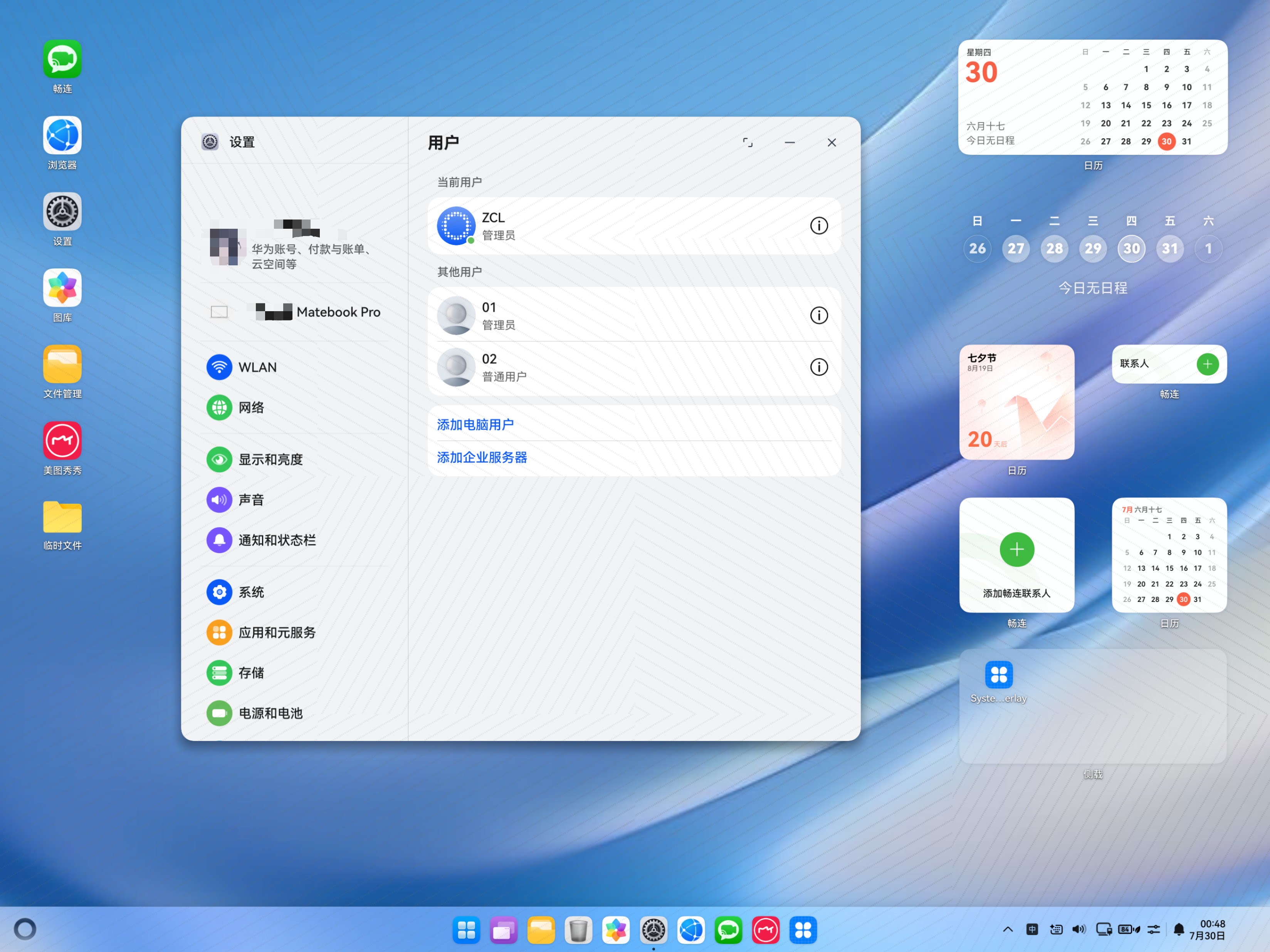This screenshot has width=1270, height=952.
Task: Maximize the Settings window
Action: coord(748,142)
